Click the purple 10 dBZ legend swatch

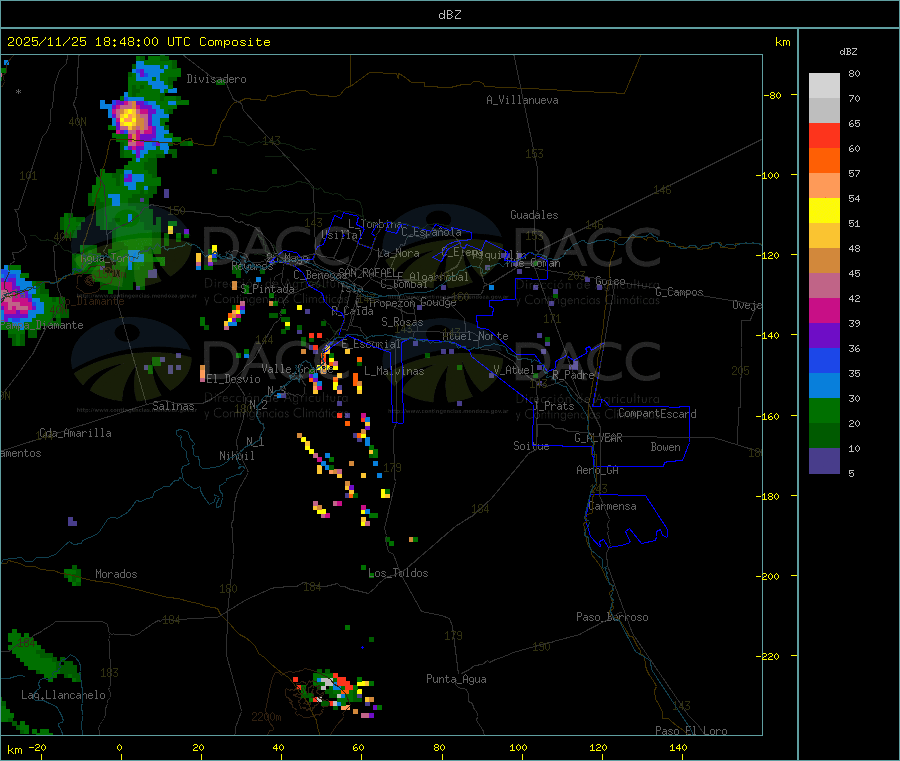tap(824, 460)
